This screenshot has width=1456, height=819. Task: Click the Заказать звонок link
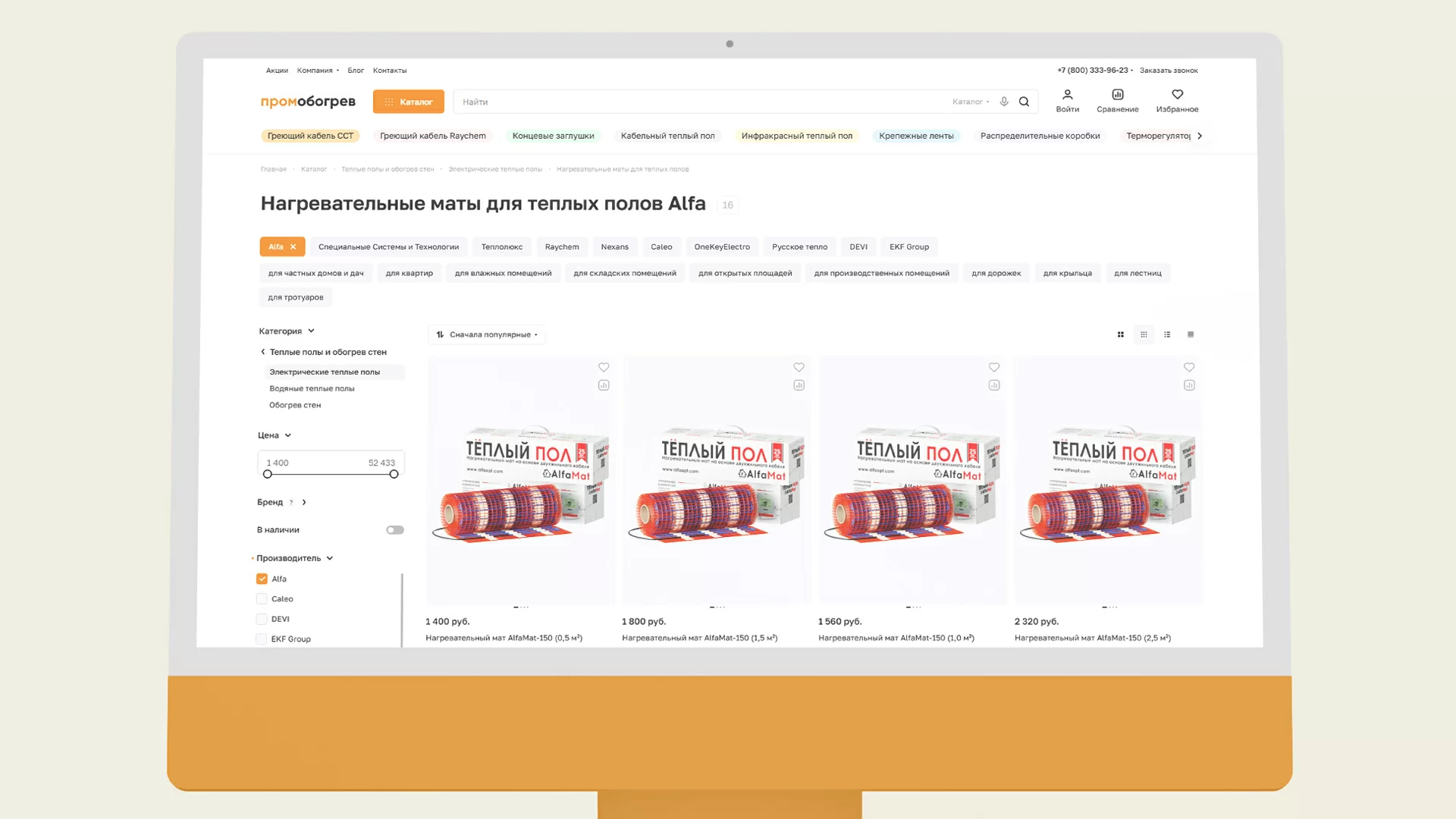tap(1168, 71)
